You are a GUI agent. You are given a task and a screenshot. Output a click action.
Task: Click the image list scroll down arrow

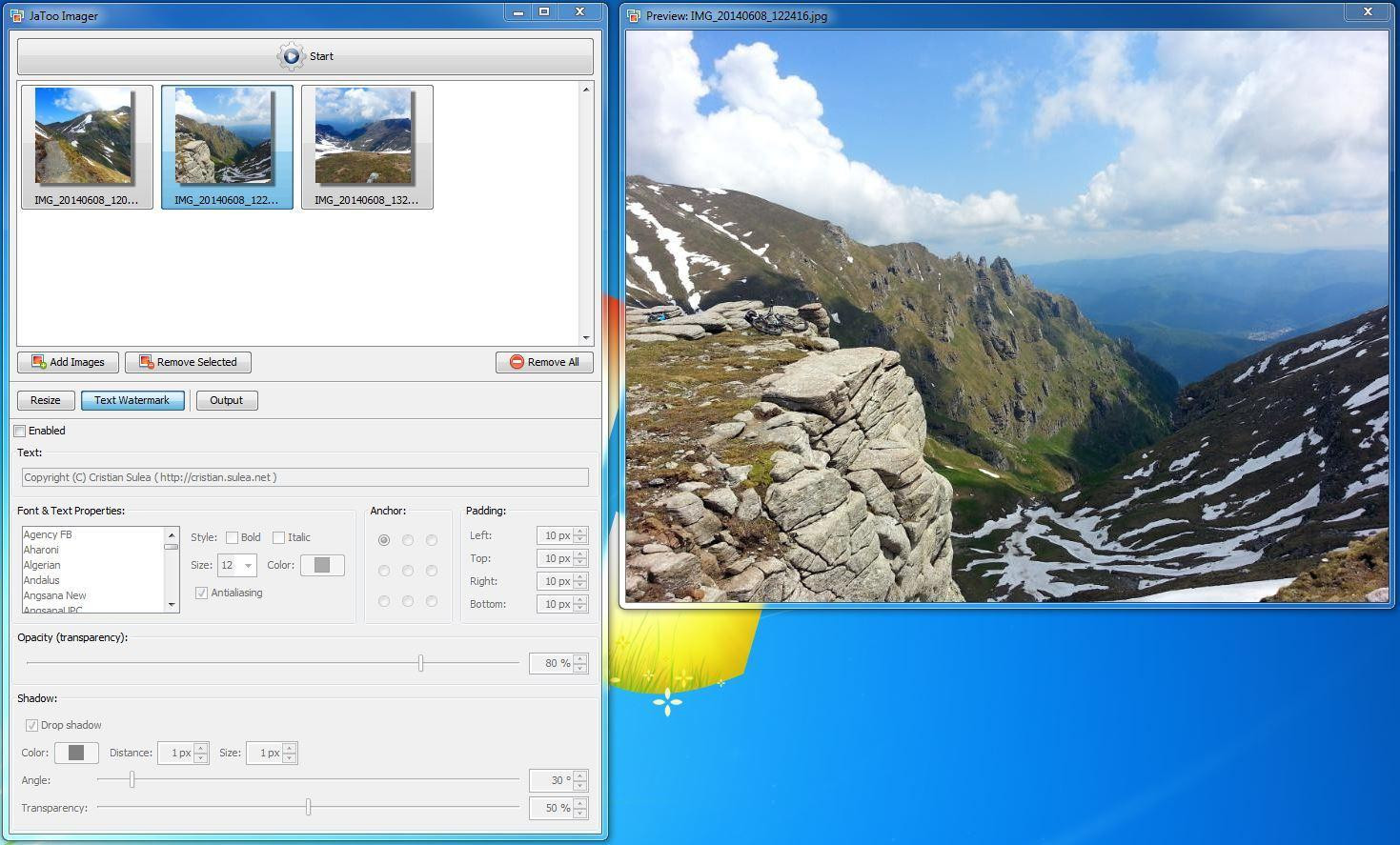coord(586,338)
